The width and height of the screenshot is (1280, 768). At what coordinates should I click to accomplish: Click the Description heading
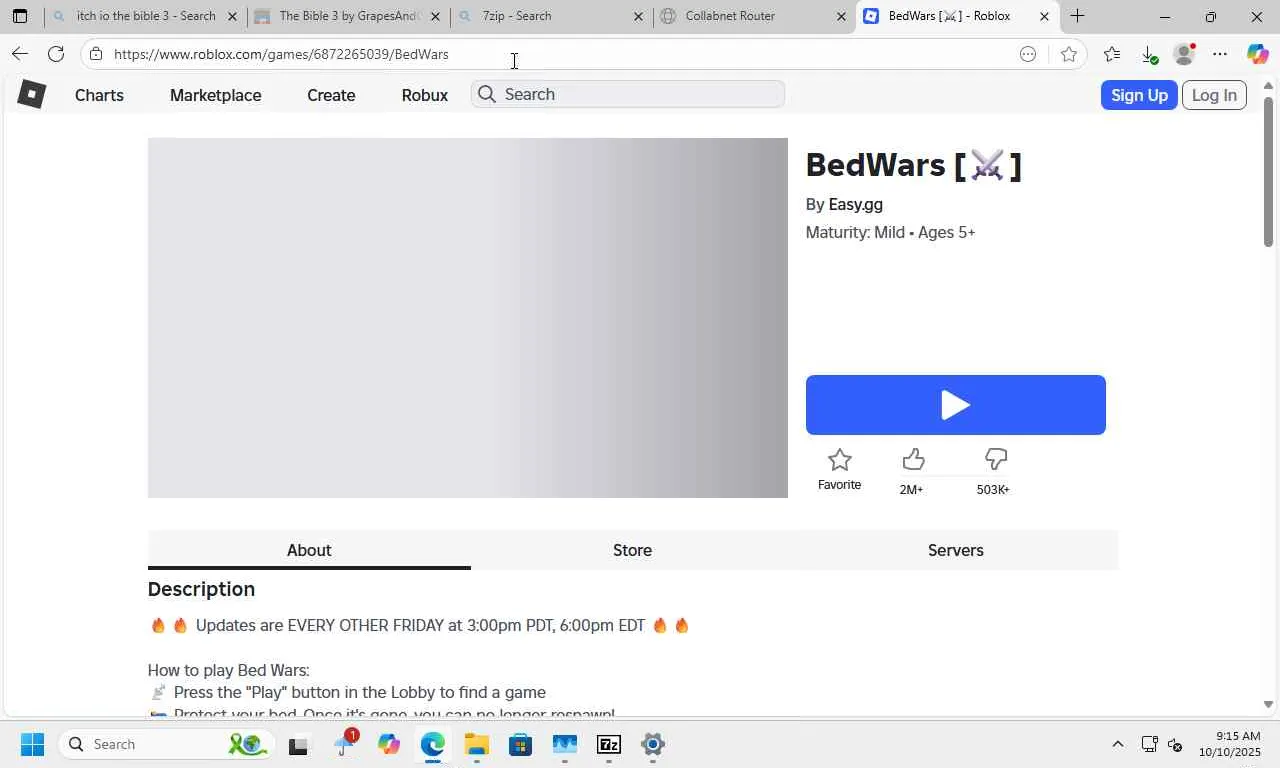coord(201,589)
